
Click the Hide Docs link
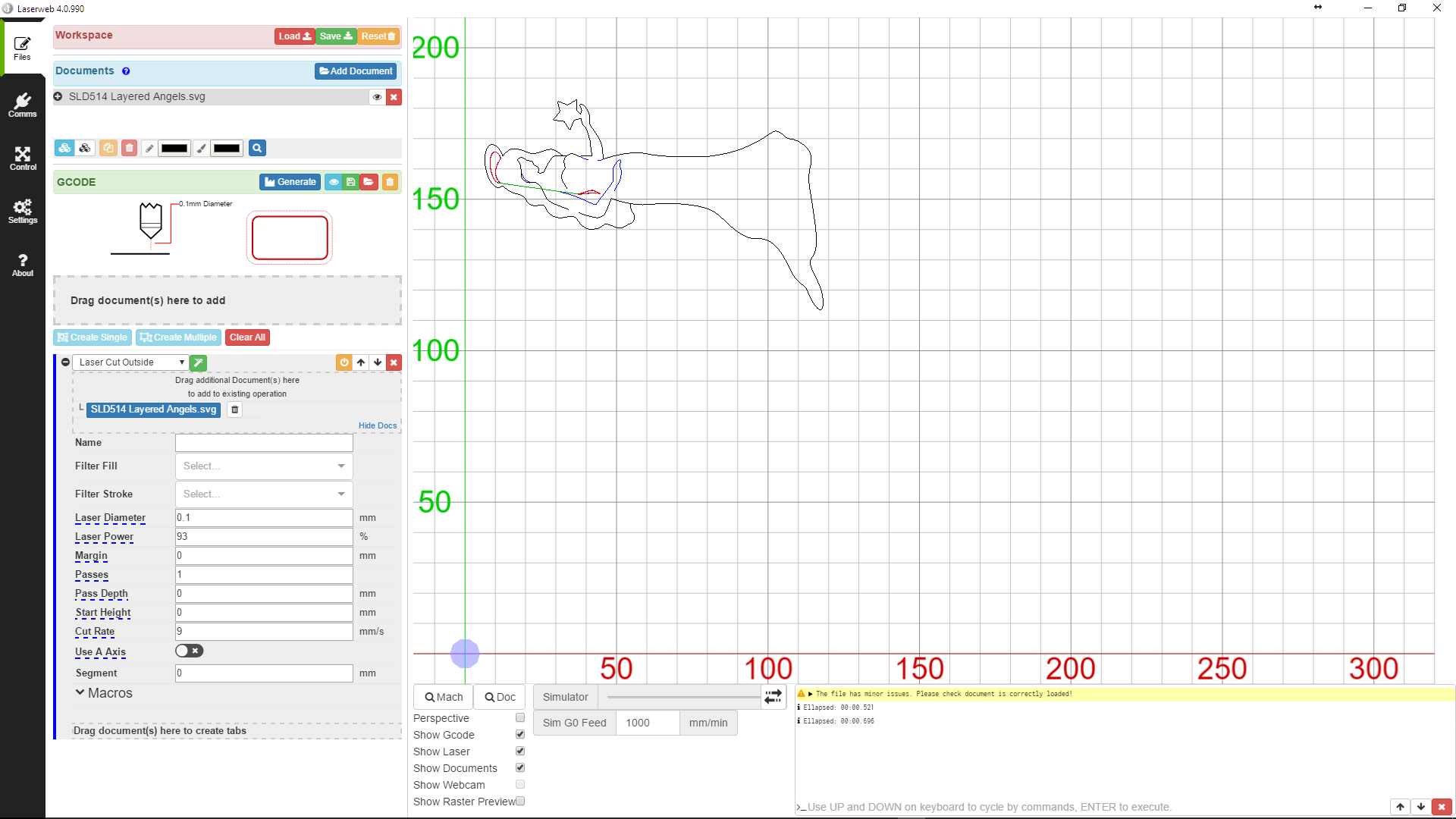(378, 425)
